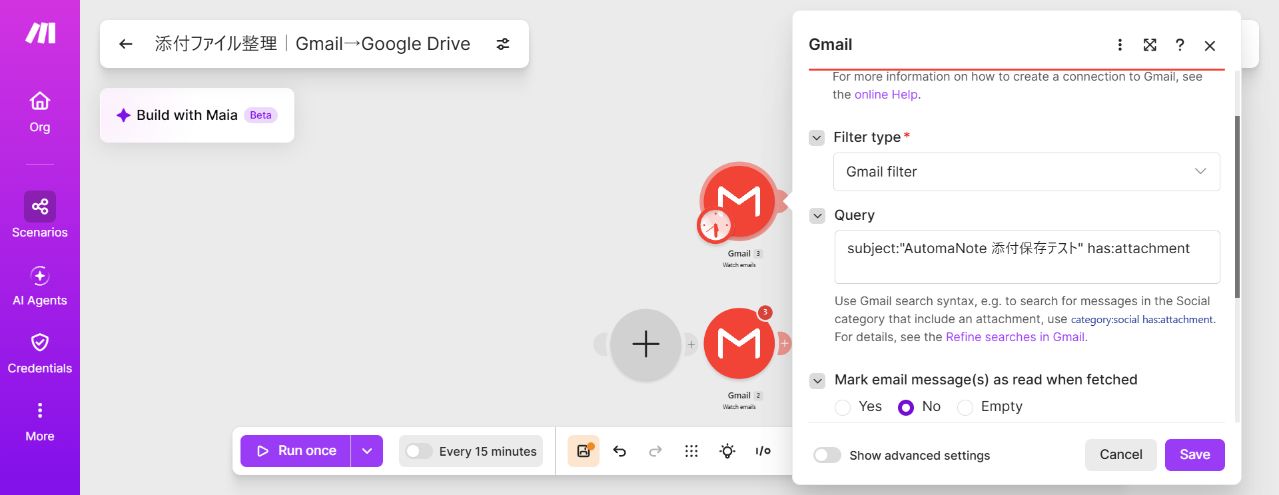Launch Build with Maia assistant
Image resolution: width=1279 pixels, height=495 pixels.
pyautogui.click(x=197, y=115)
